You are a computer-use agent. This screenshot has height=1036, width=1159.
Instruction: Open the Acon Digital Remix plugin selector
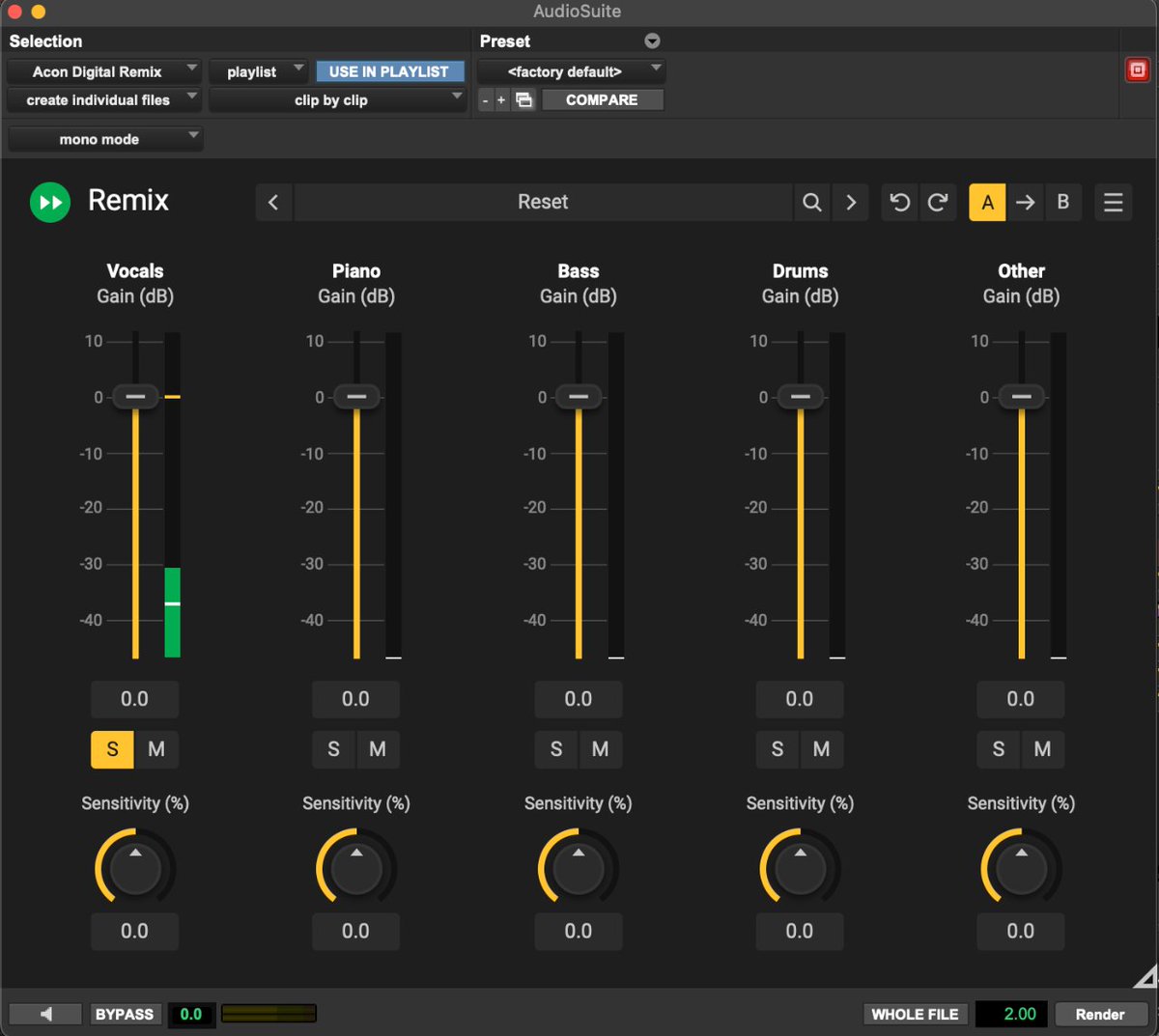[103, 71]
